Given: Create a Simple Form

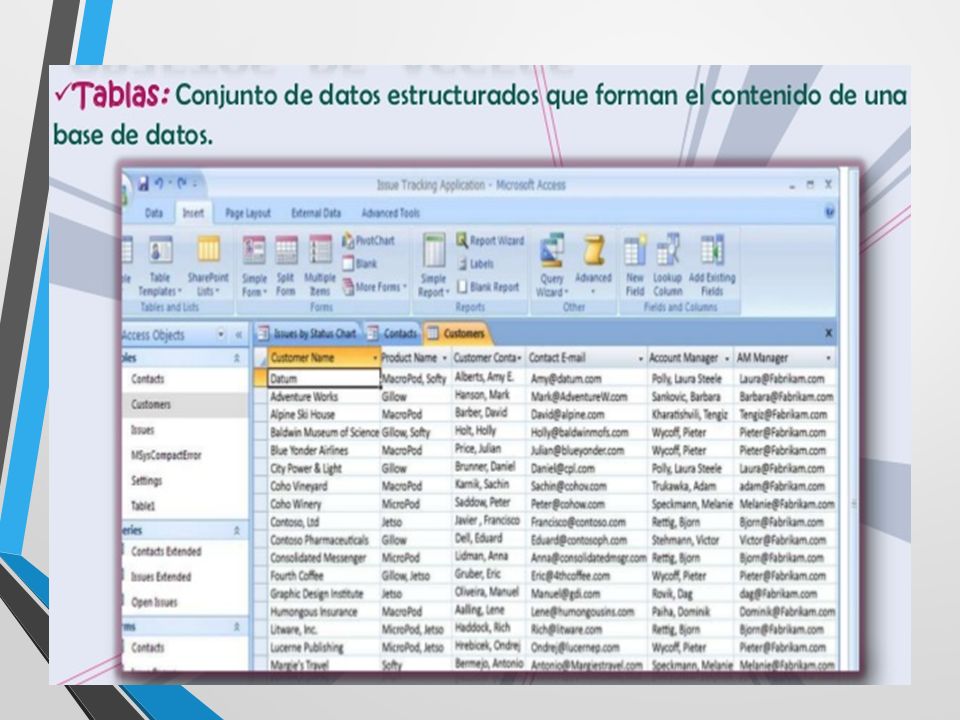Looking at the screenshot, I should click(x=254, y=267).
